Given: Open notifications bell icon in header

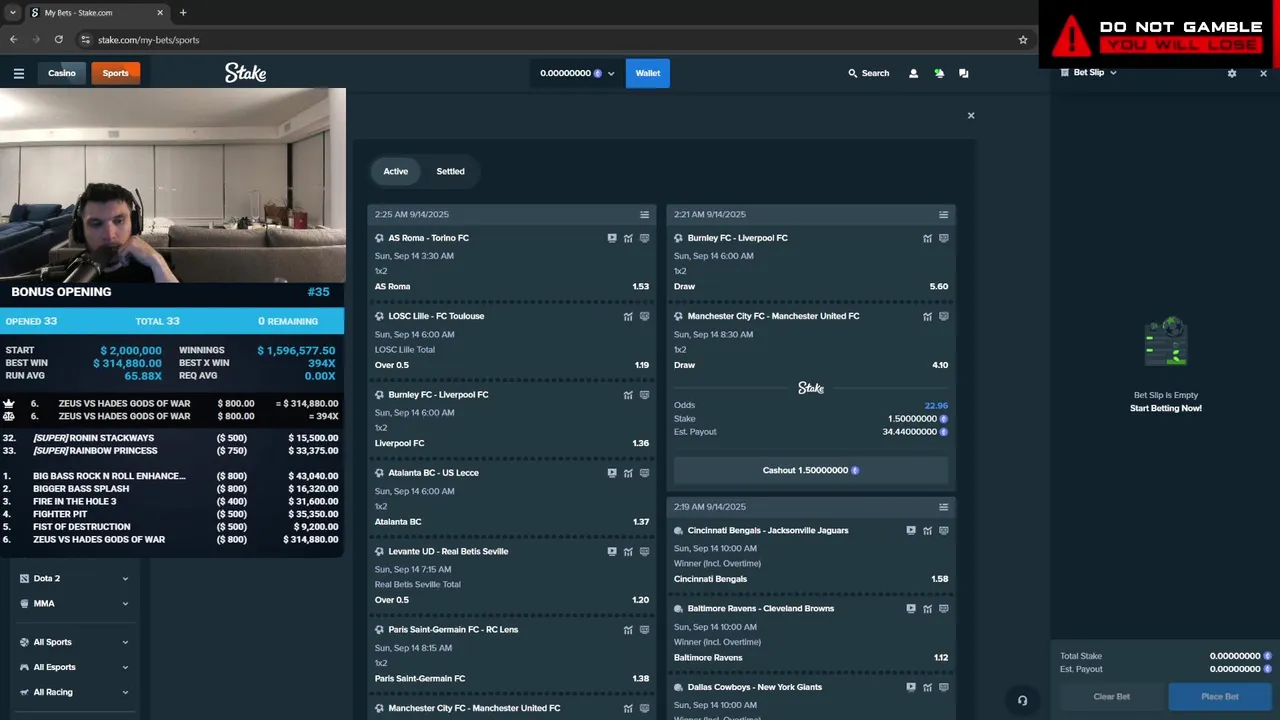Looking at the screenshot, I should (939, 73).
